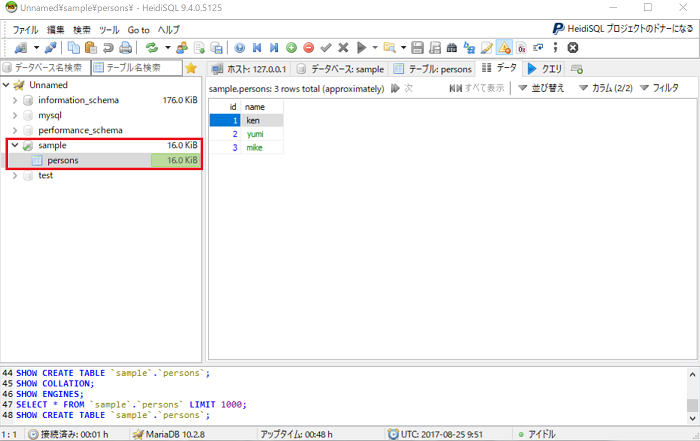Click the Post changes checkmark icon
This screenshot has height=441, width=700.
(326, 48)
